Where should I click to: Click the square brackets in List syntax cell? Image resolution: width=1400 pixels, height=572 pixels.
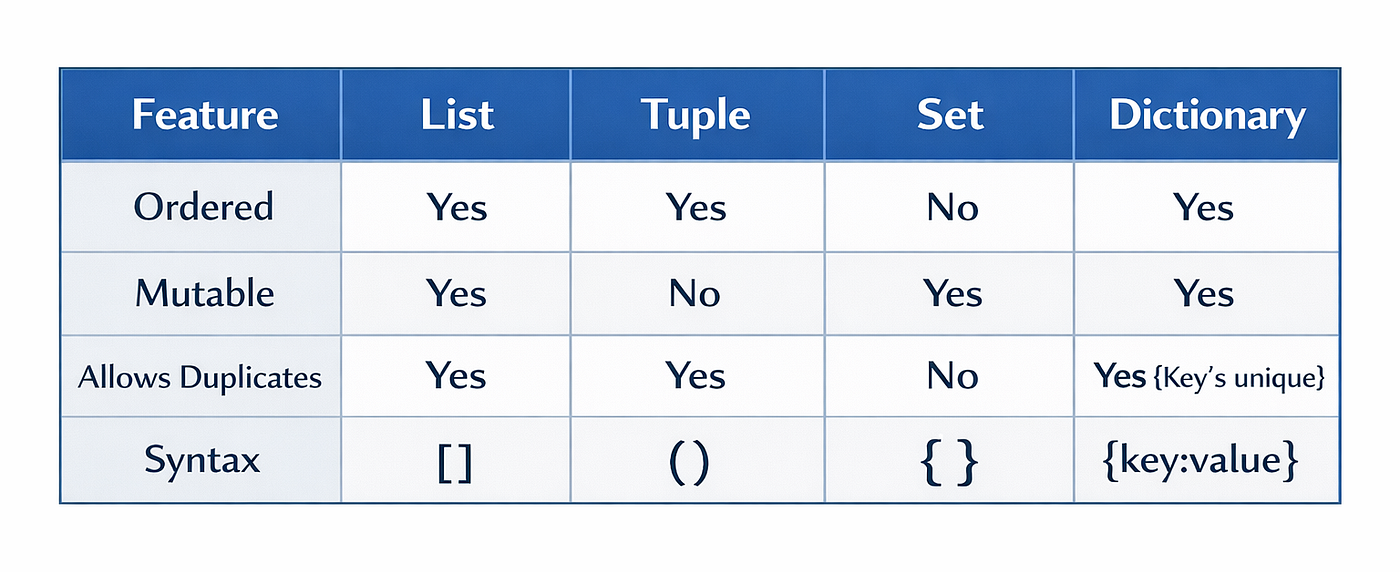click(455, 463)
